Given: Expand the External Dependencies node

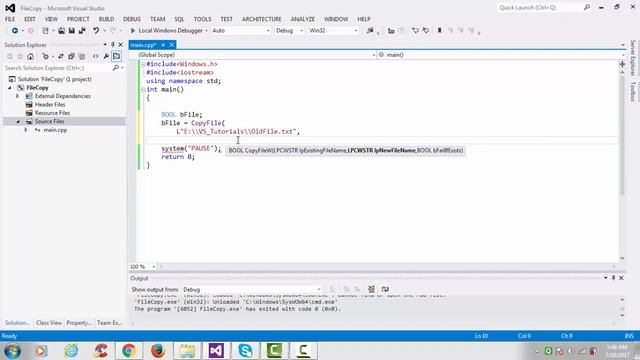Looking at the screenshot, I should [x=18, y=96].
